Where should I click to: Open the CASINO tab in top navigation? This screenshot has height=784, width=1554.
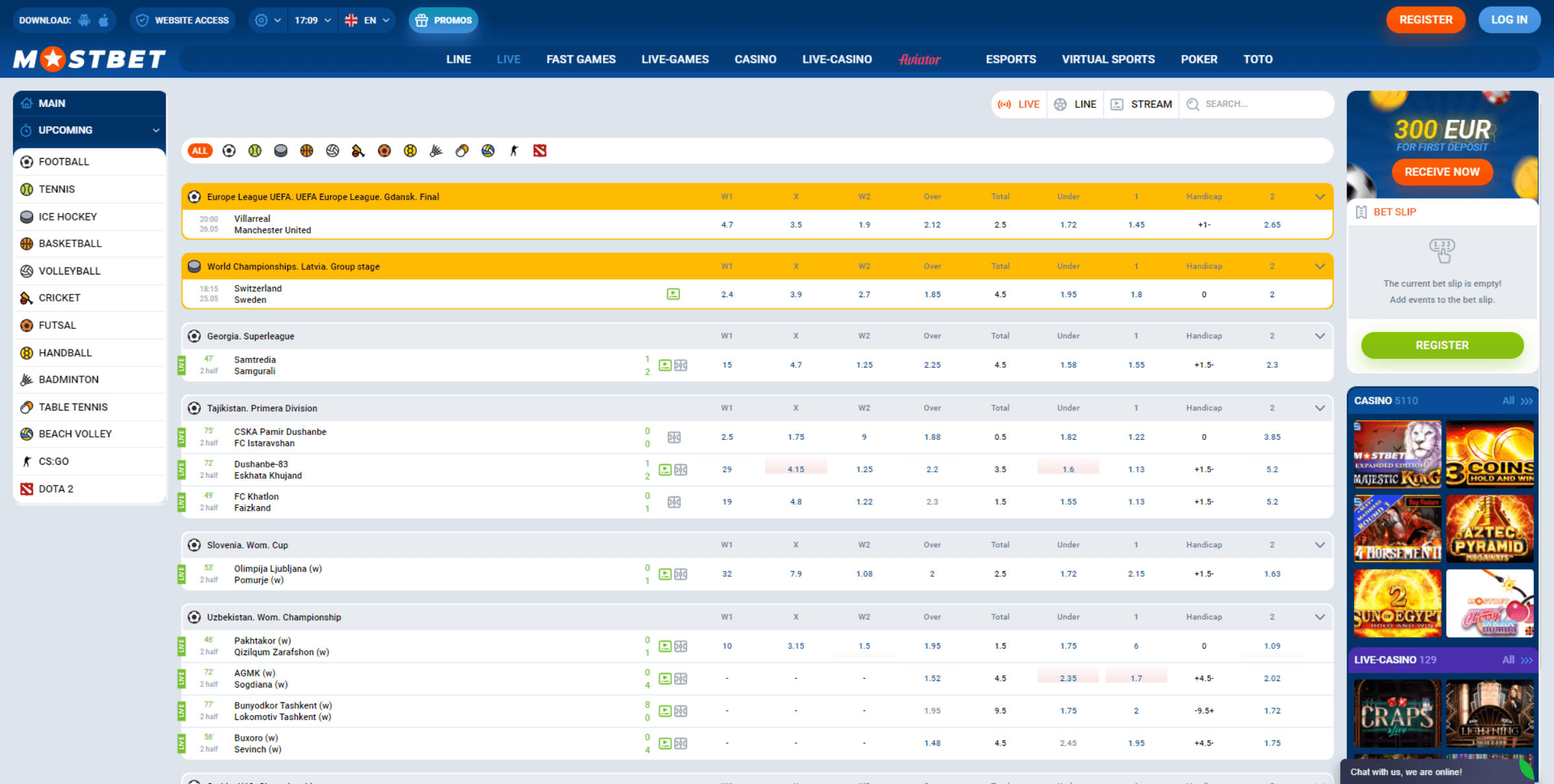point(755,59)
